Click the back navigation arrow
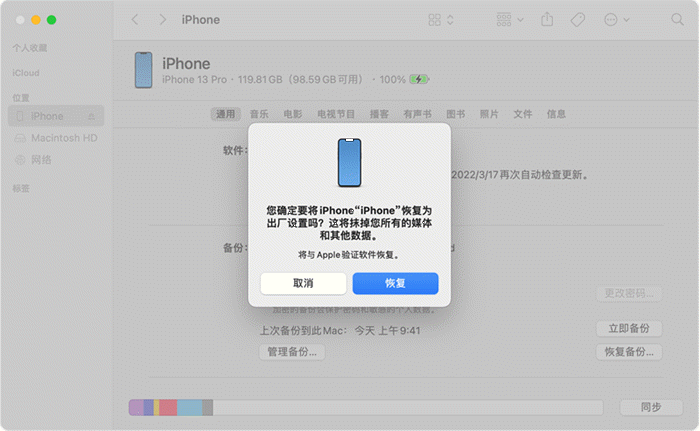The image size is (700, 431). point(135,20)
